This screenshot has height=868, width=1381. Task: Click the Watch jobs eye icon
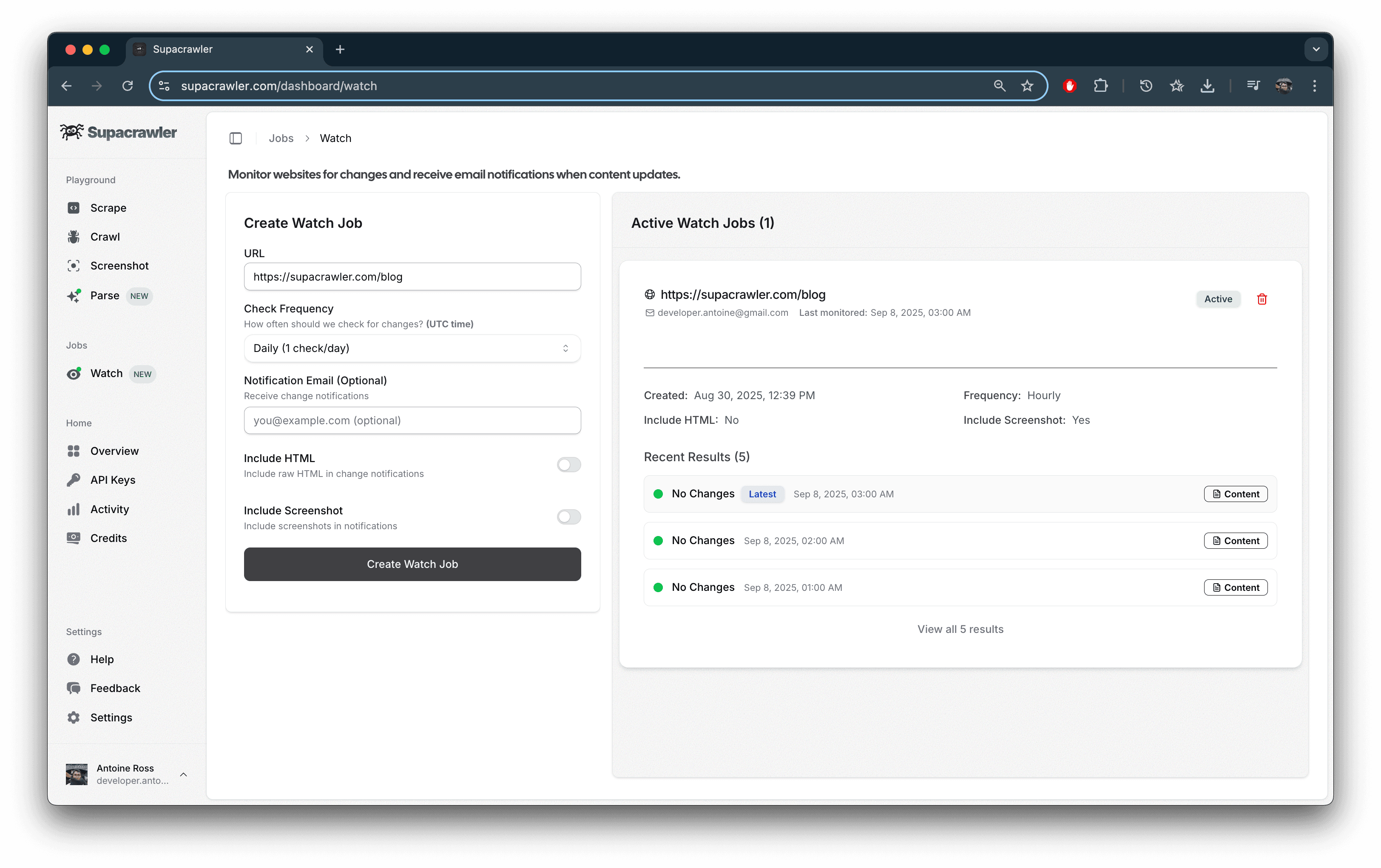[x=74, y=373]
